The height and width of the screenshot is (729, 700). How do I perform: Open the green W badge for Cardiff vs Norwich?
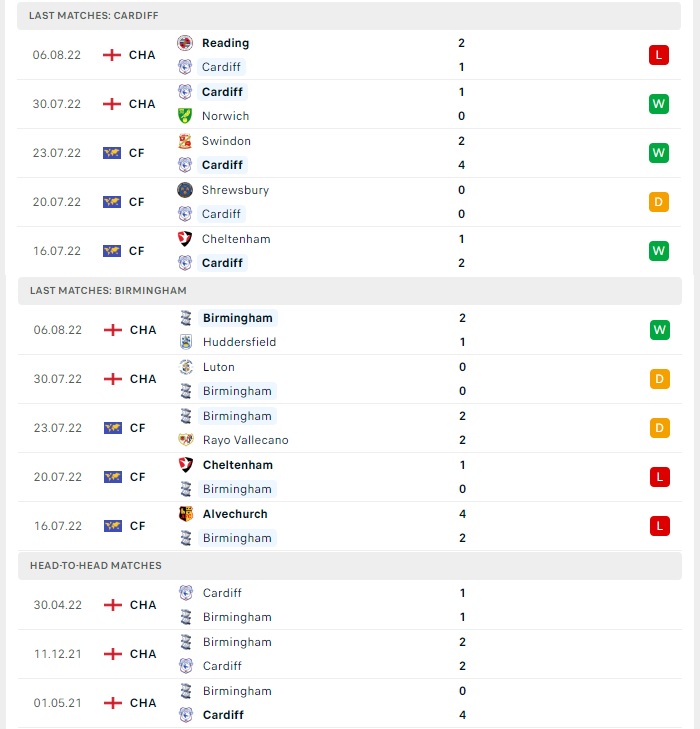point(659,104)
